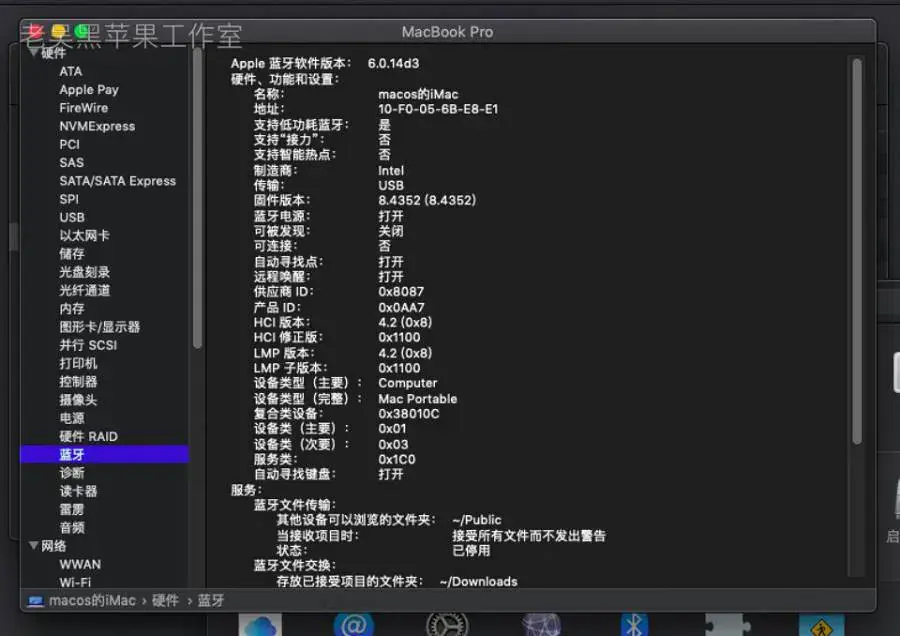The width and height of the screenshot is (900, 636).
Task: Click the name value macos的iMac in details
Action: tap(418, 94)
